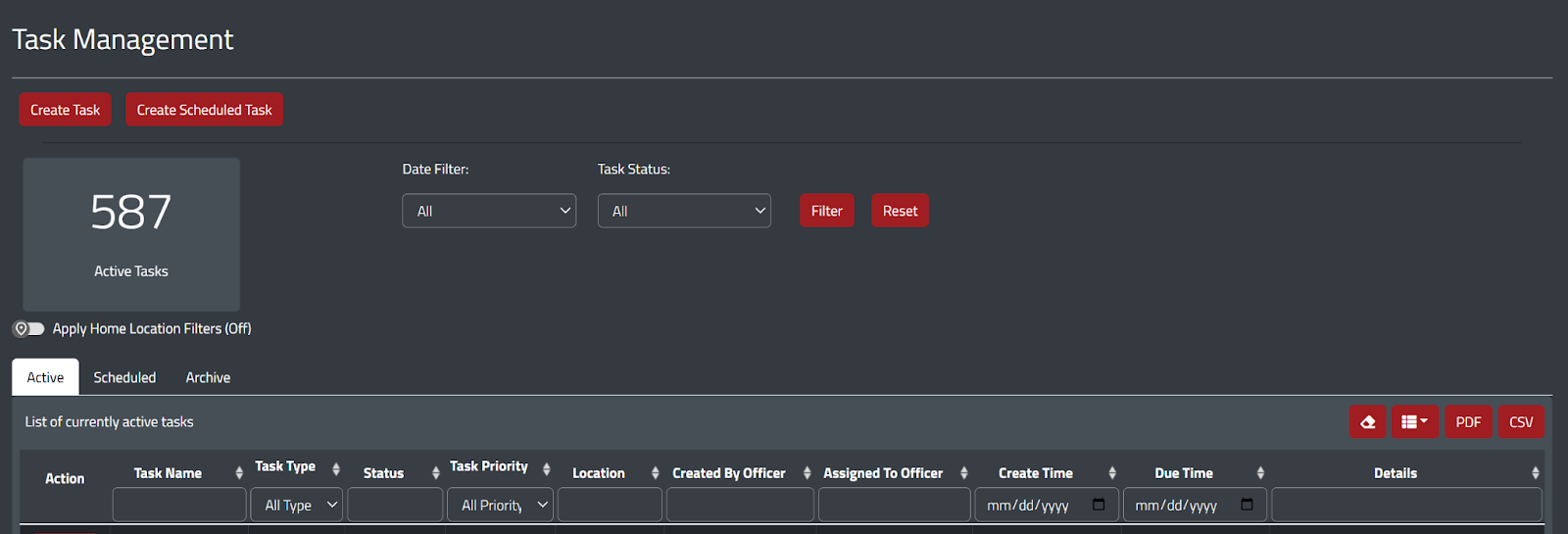This screenshot has height=534, width=1568.
Task: Sort by Due Time column arrows
Action: (1260, 473)
